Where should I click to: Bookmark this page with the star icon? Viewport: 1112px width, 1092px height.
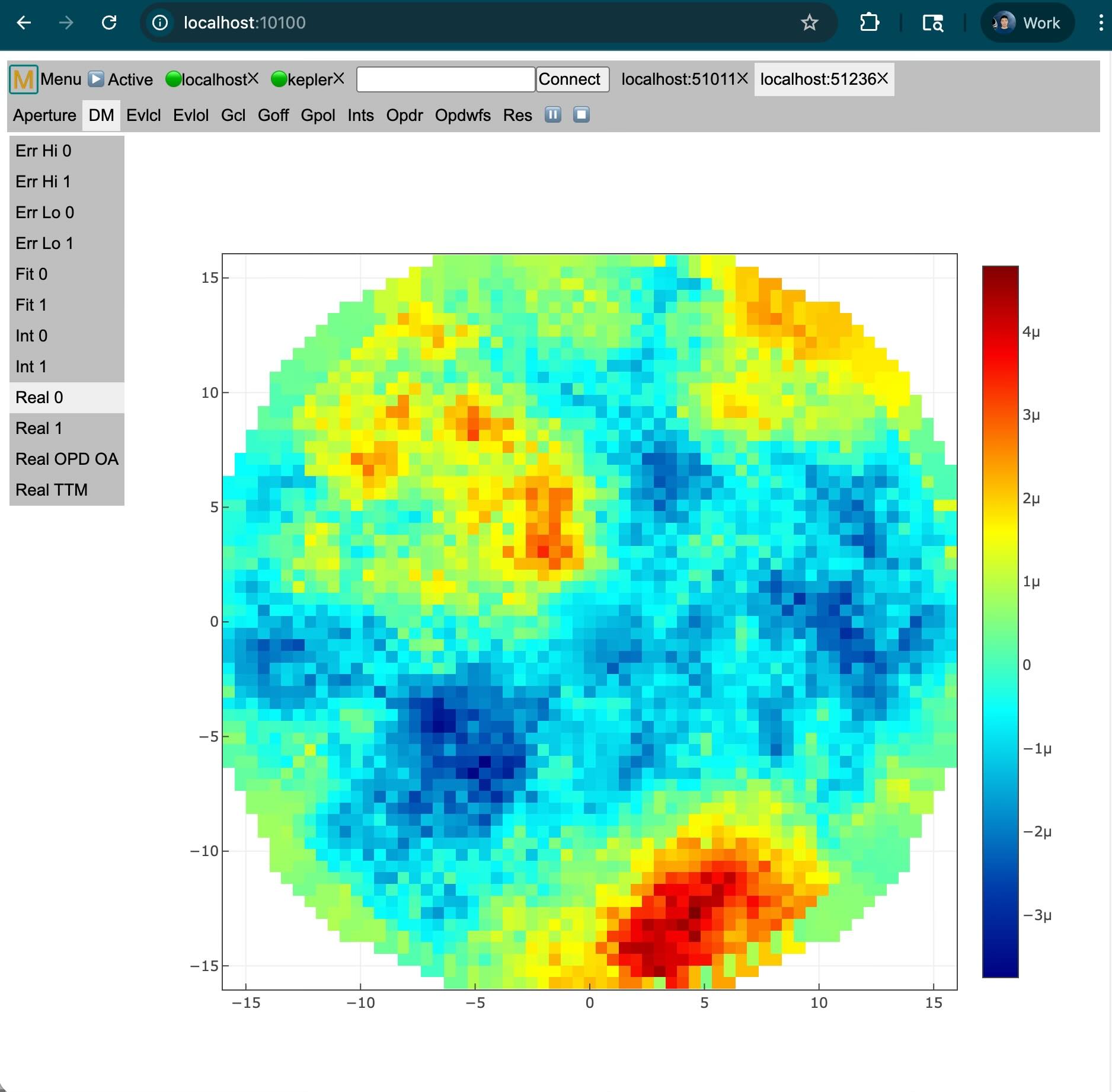pyautogui.click(x=809, y=23)
